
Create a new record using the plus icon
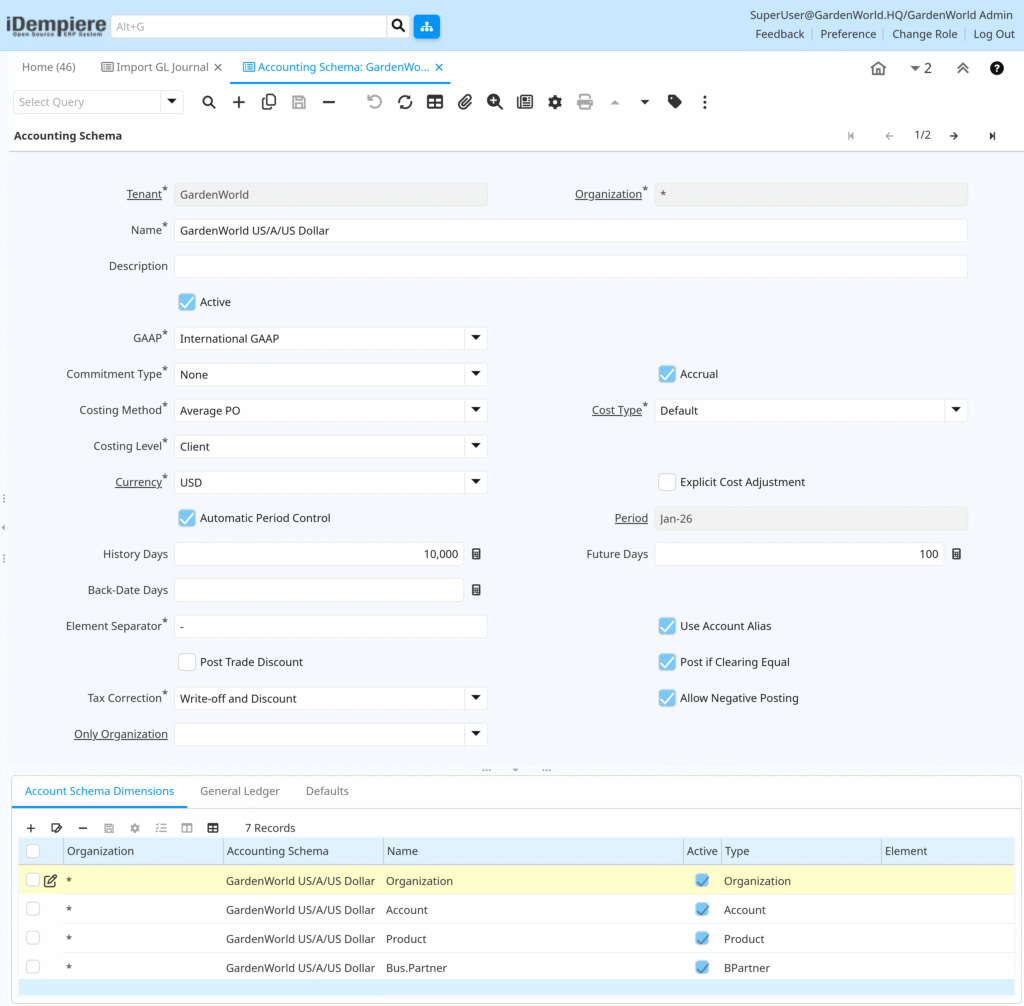tap(239, 101)
